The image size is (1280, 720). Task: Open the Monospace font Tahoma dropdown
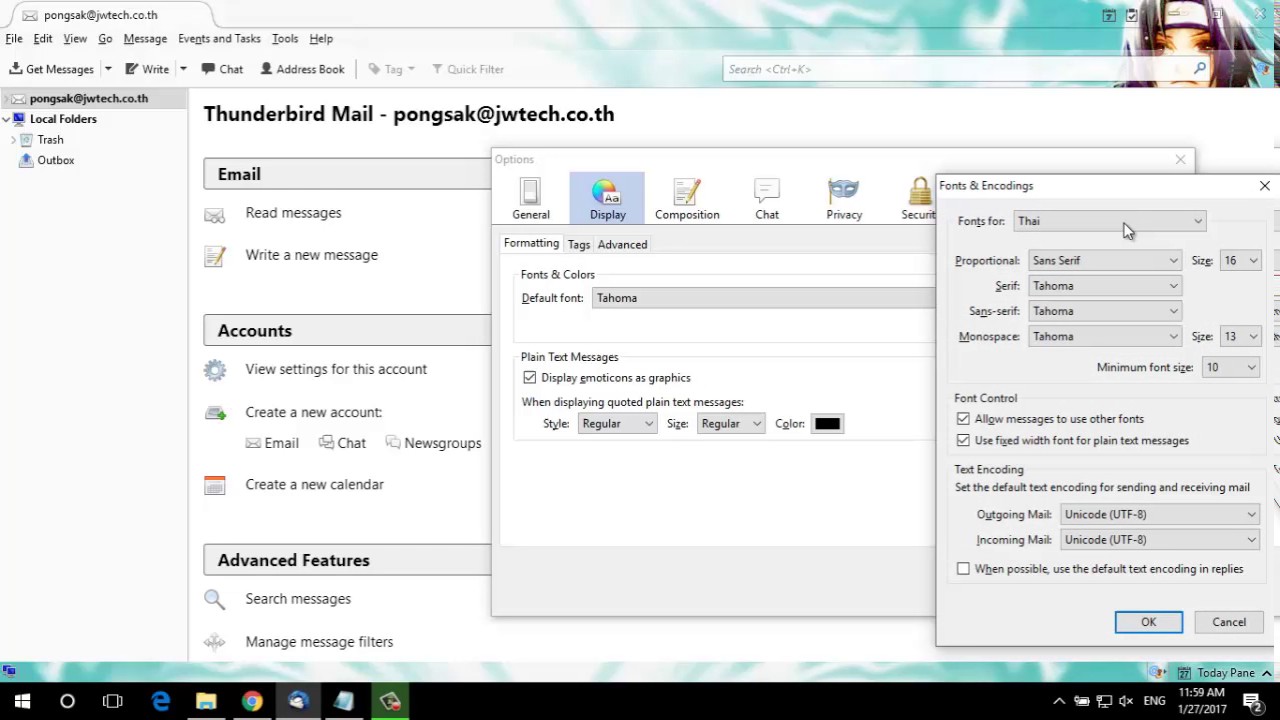pyautogui.click(x=1104, y=337)
